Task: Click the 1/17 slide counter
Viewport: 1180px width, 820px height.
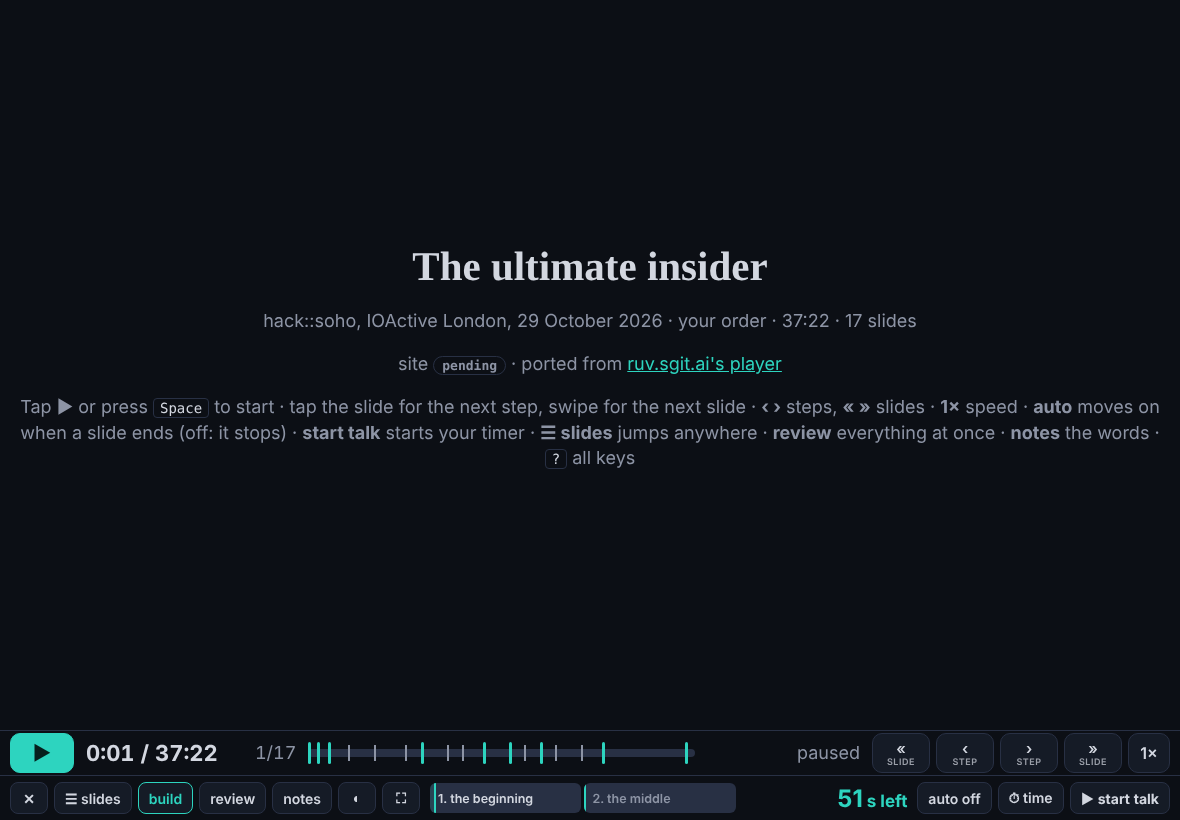Action: tap(275, 753)
